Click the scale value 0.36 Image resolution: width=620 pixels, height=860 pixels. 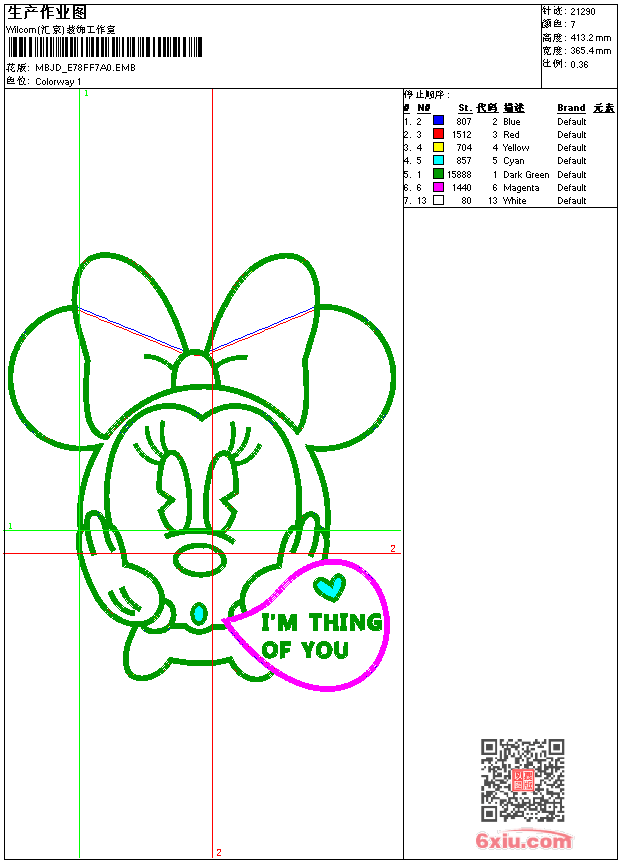click(x=579, y=64)
